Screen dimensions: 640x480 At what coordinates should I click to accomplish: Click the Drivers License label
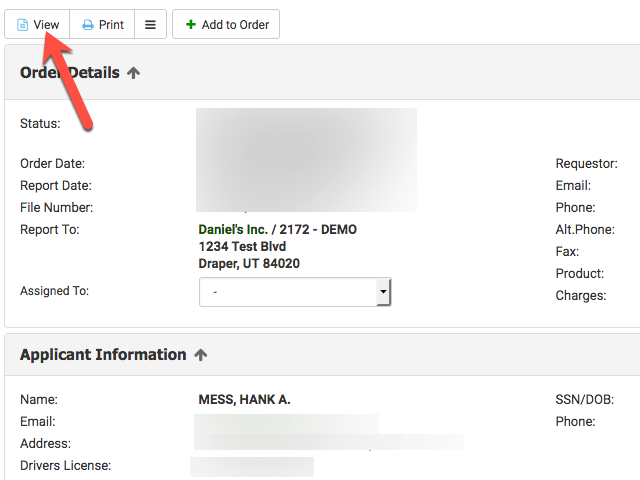pos(65,466)
